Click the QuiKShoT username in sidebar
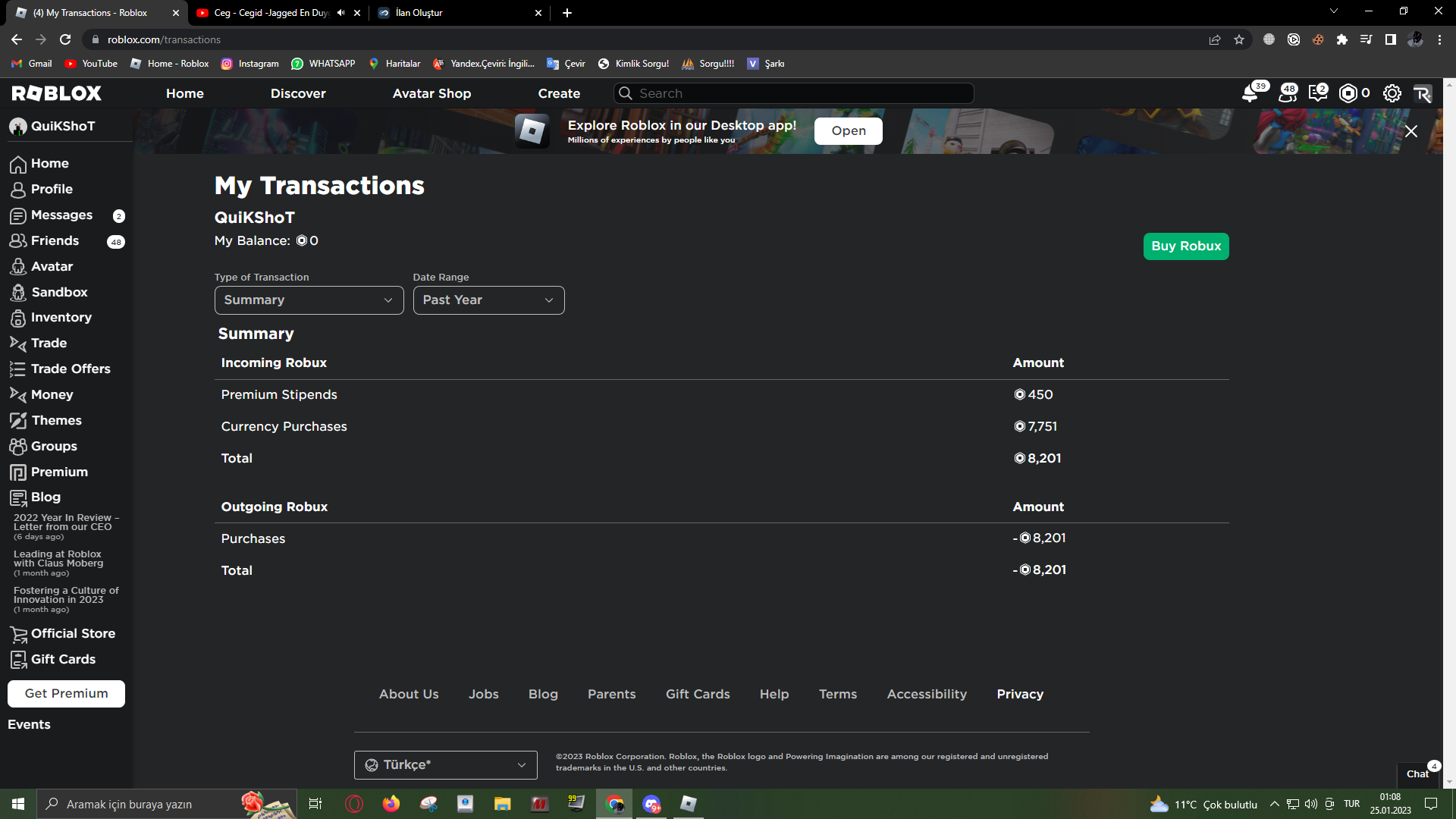Screen dimensions: 1456x819 tap(63, 127)
